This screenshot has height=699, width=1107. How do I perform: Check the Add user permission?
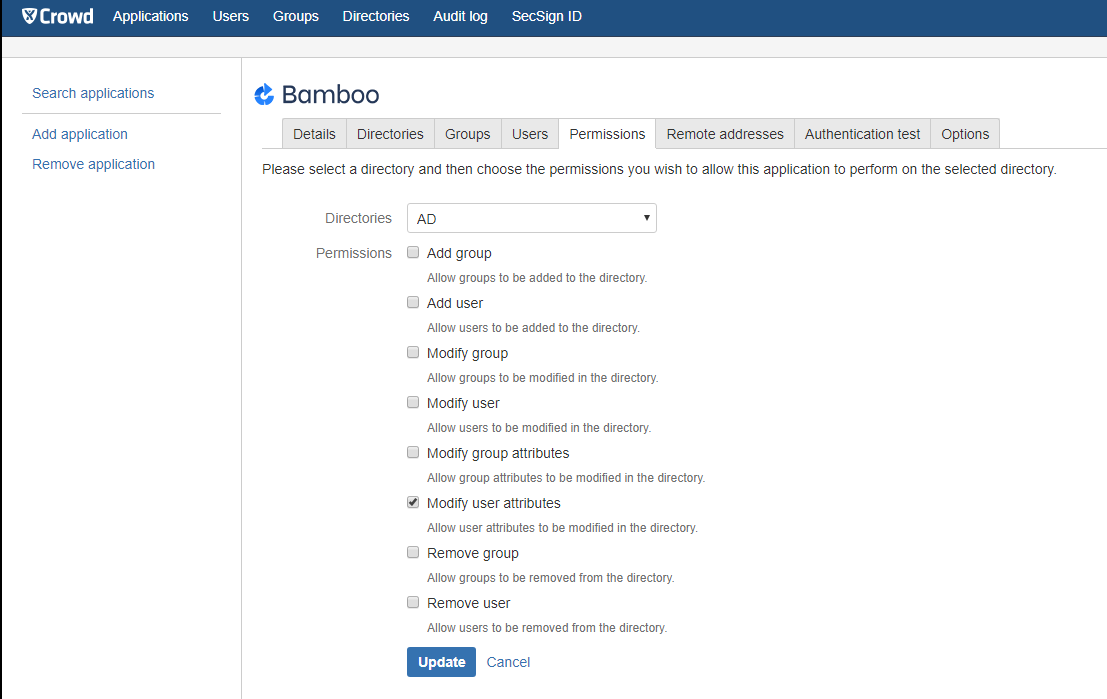413,302
